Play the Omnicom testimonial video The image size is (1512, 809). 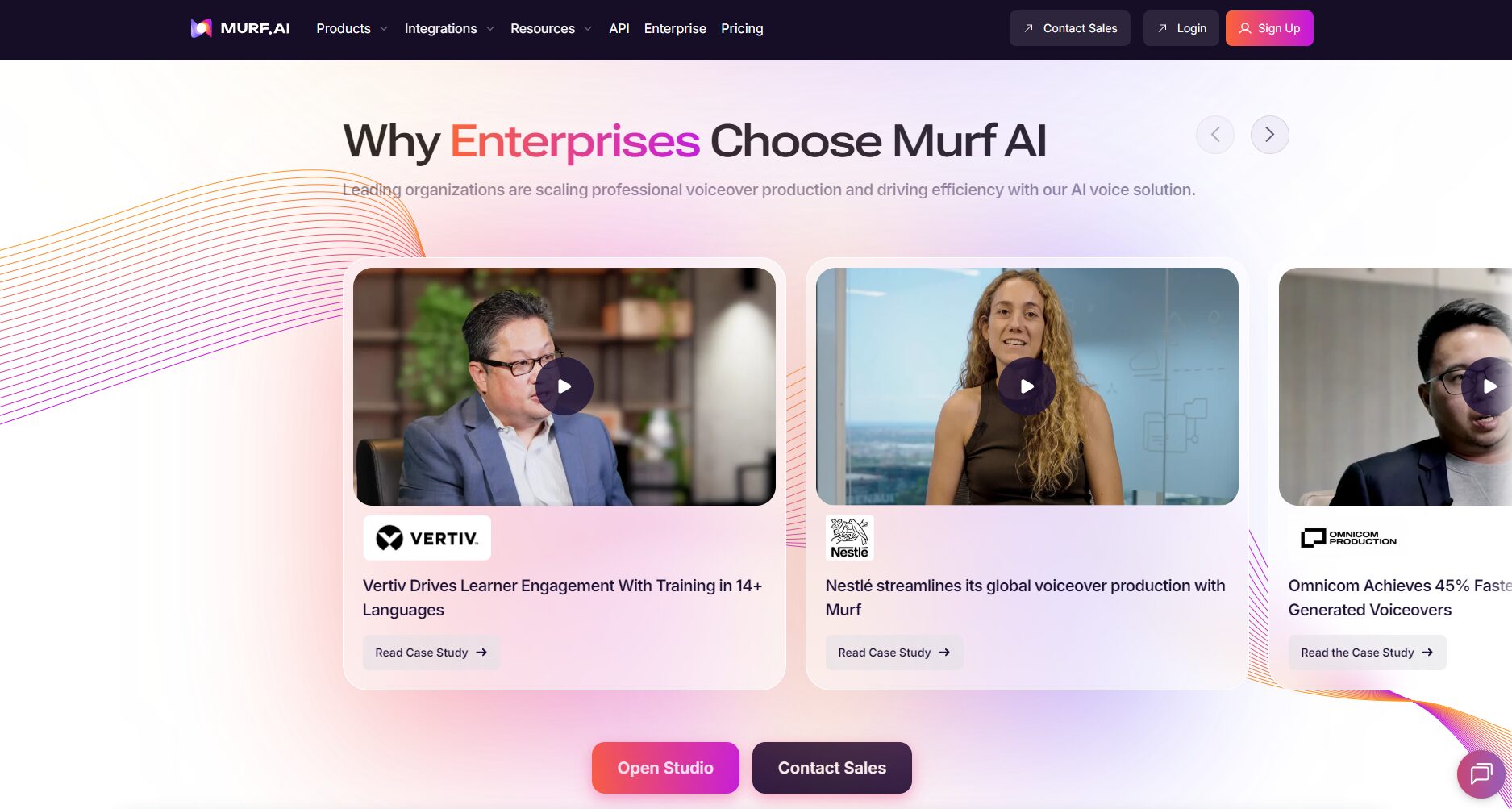point(1489,386)
